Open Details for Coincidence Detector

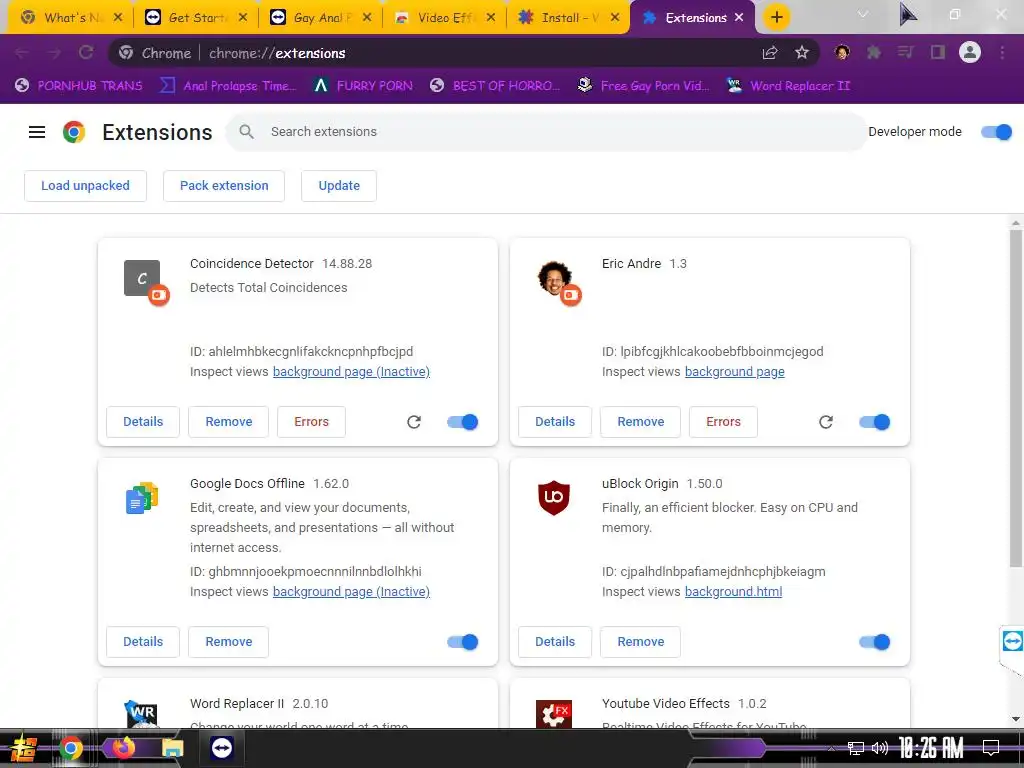click(143, 422)
